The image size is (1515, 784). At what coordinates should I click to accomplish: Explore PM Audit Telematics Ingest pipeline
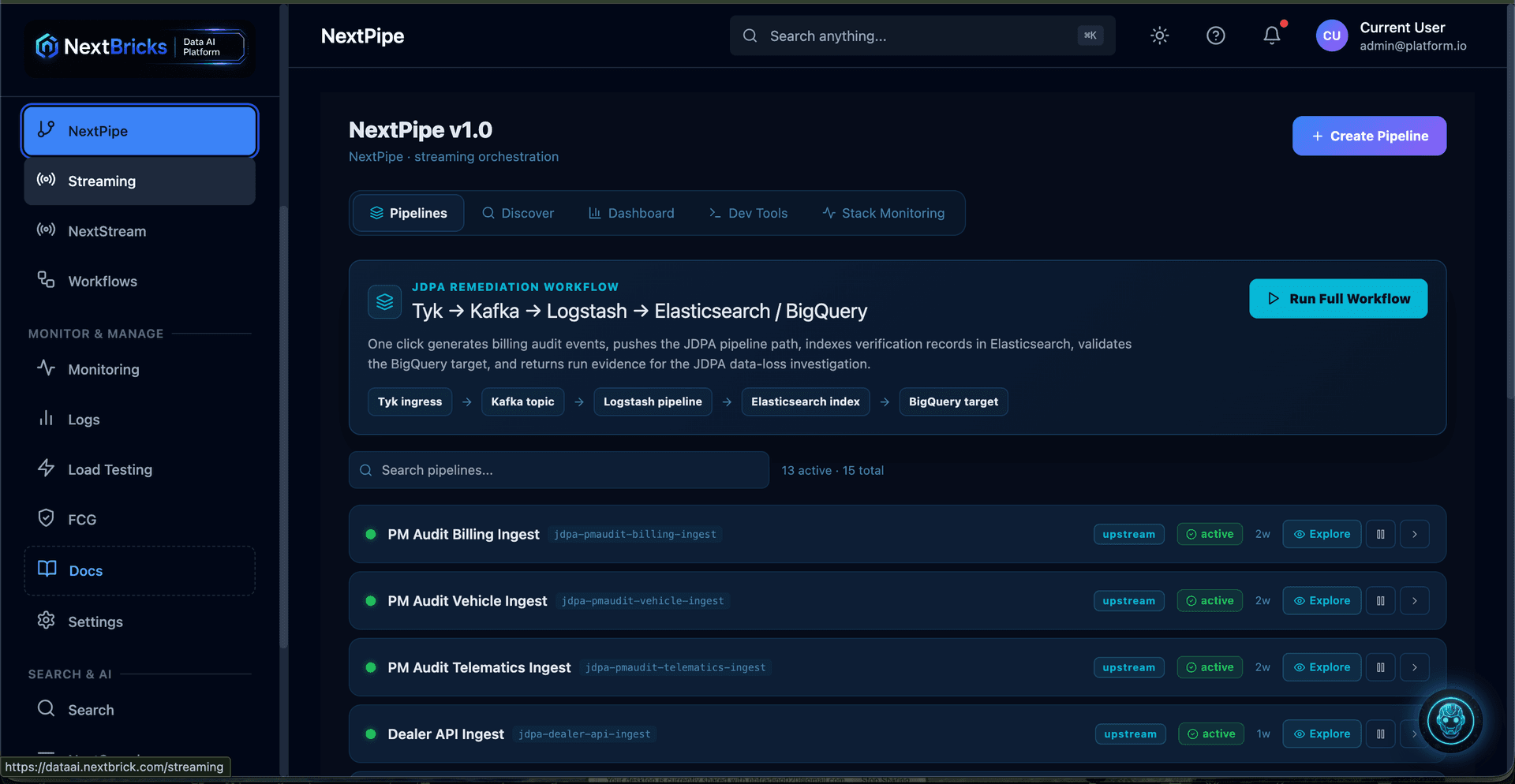point(1322,667)
